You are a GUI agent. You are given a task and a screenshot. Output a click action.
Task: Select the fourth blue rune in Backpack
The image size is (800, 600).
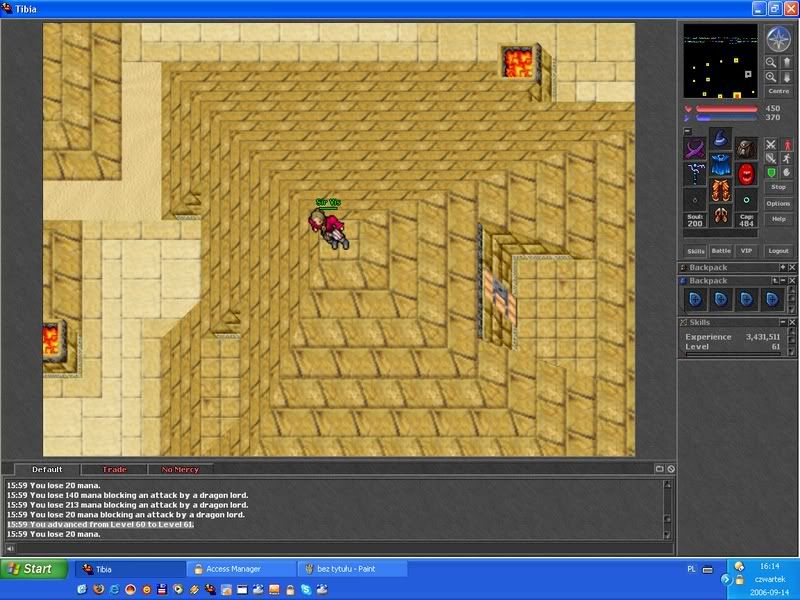pos(771,299)
